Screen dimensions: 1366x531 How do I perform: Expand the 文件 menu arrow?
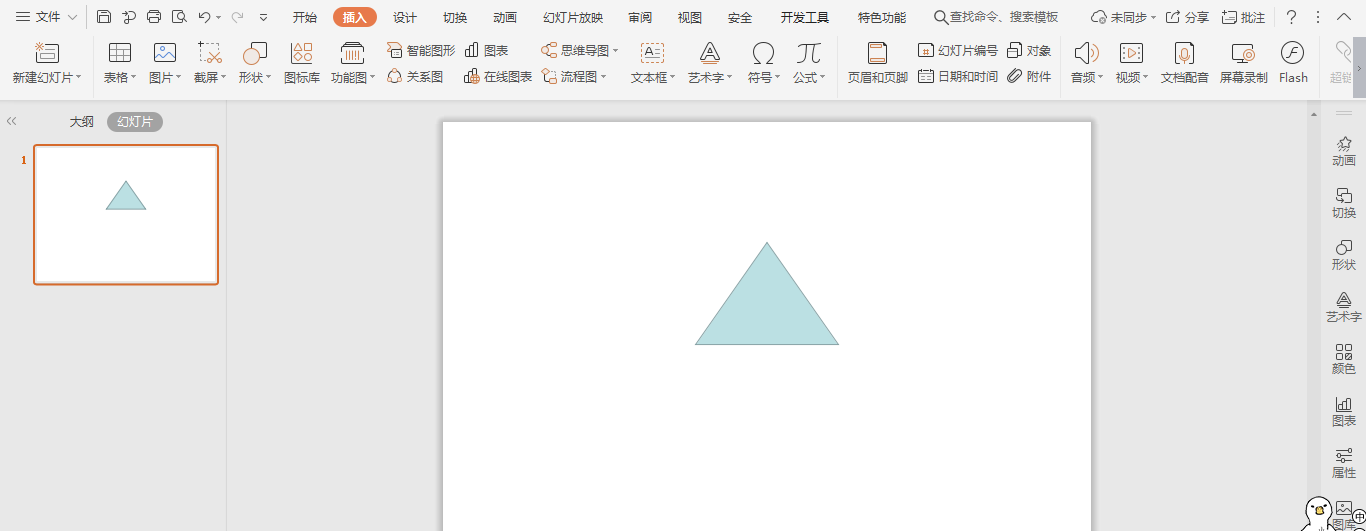(x=72, y=17)
